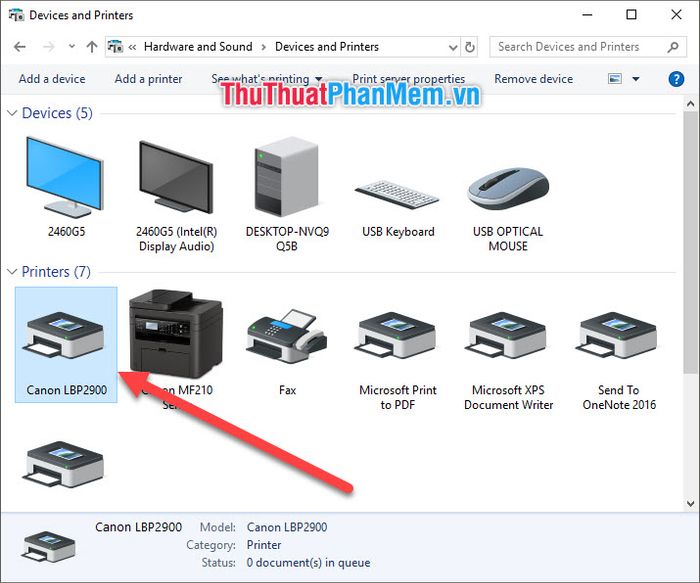Click the address bar location icon

pyautogui.click(x=115, y=46)
